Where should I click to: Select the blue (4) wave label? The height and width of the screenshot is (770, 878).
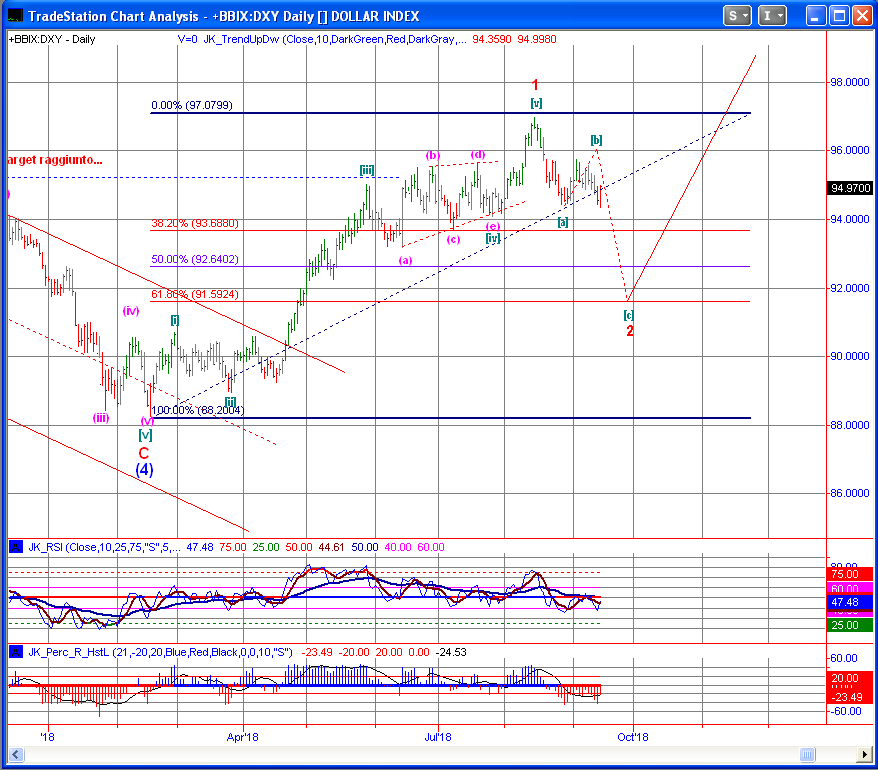click(144, 470)
